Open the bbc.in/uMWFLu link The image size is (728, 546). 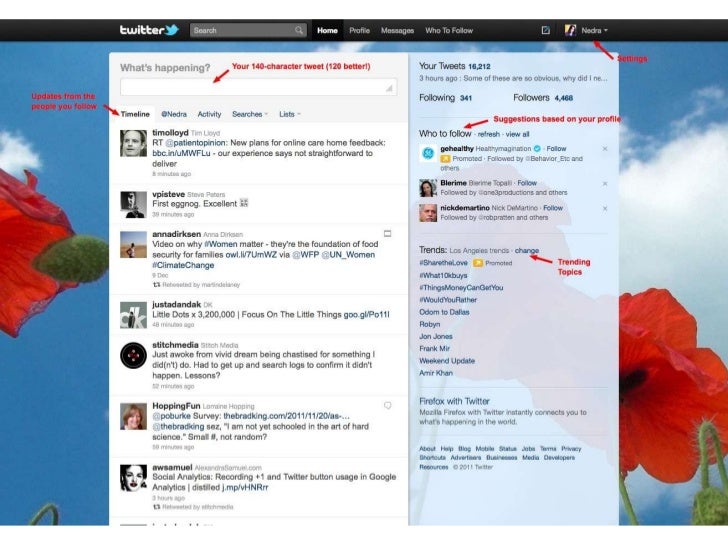click(x=181, y=153)
